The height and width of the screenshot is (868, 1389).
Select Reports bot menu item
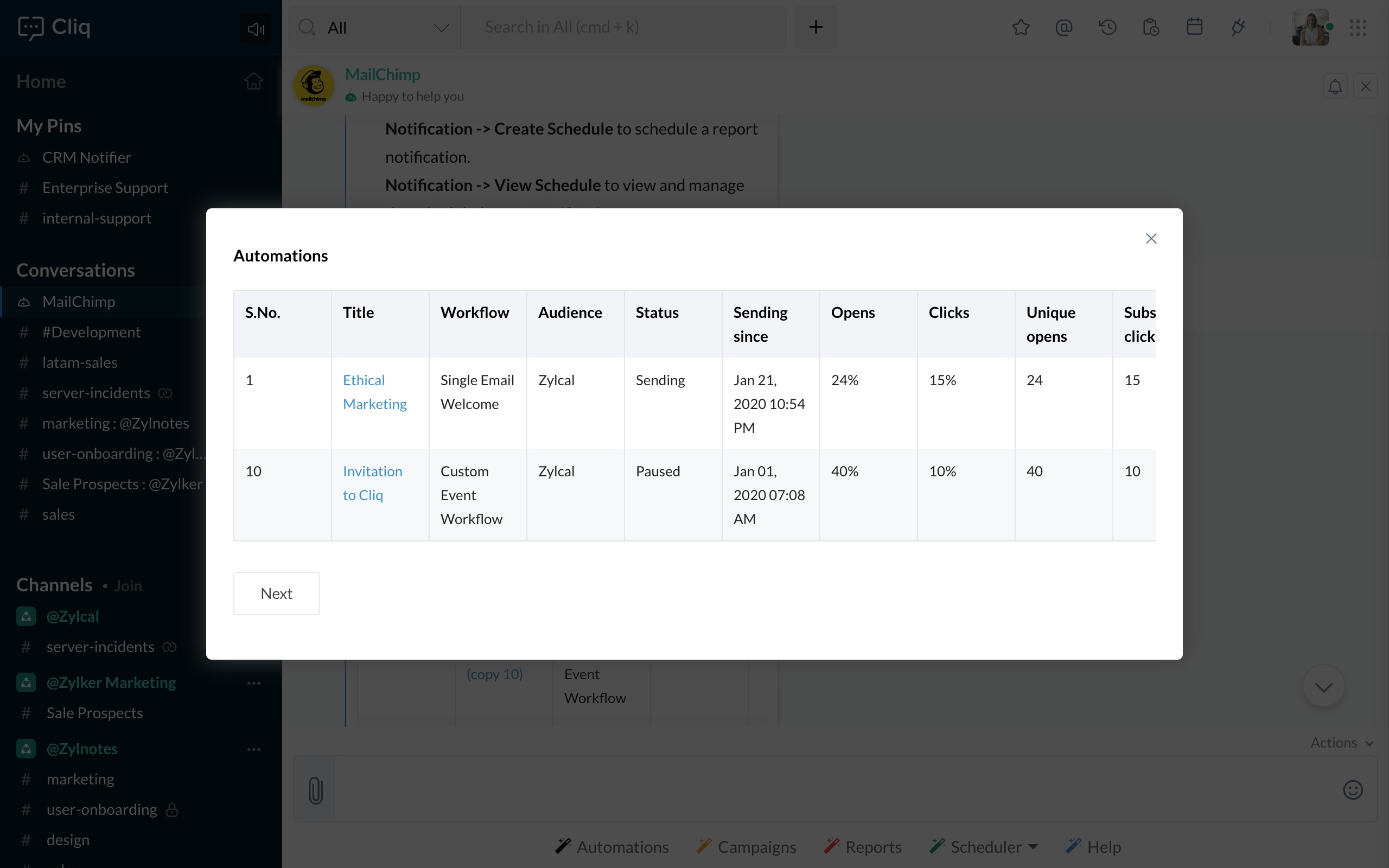[863, 847]
